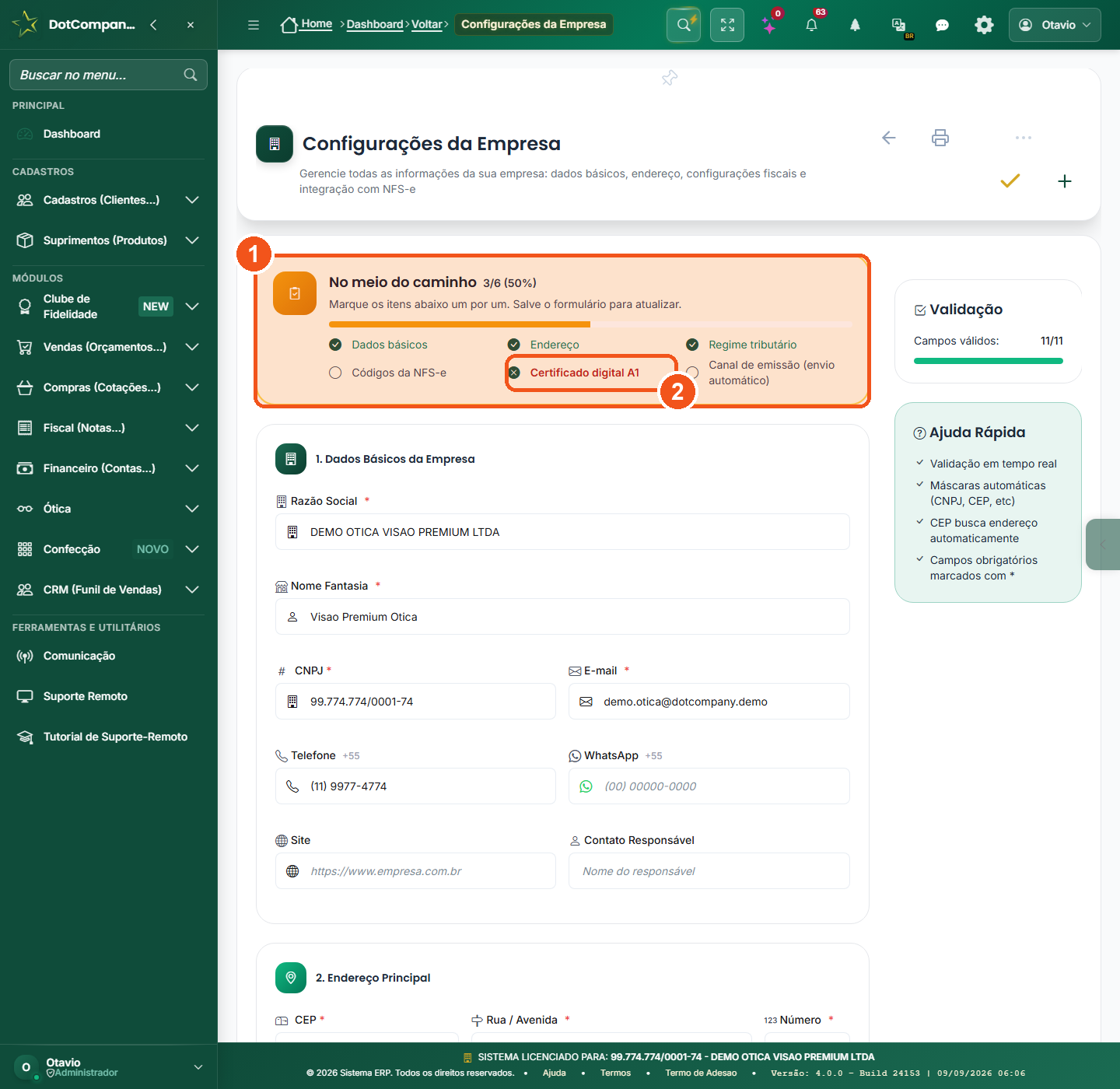Expand Cadastros (Clientes...) menu
Screen dimensions: 1120x1089
(x=109, y=200)
